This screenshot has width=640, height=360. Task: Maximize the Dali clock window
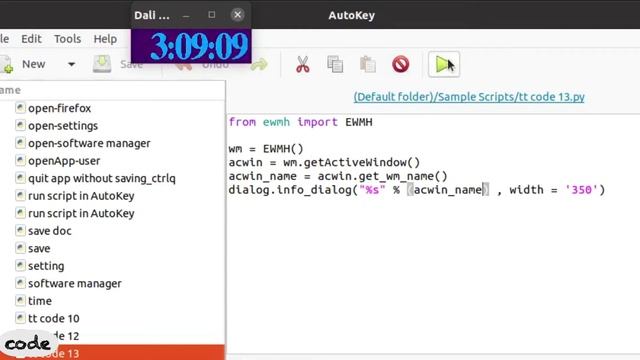click(x=211, y=15)
